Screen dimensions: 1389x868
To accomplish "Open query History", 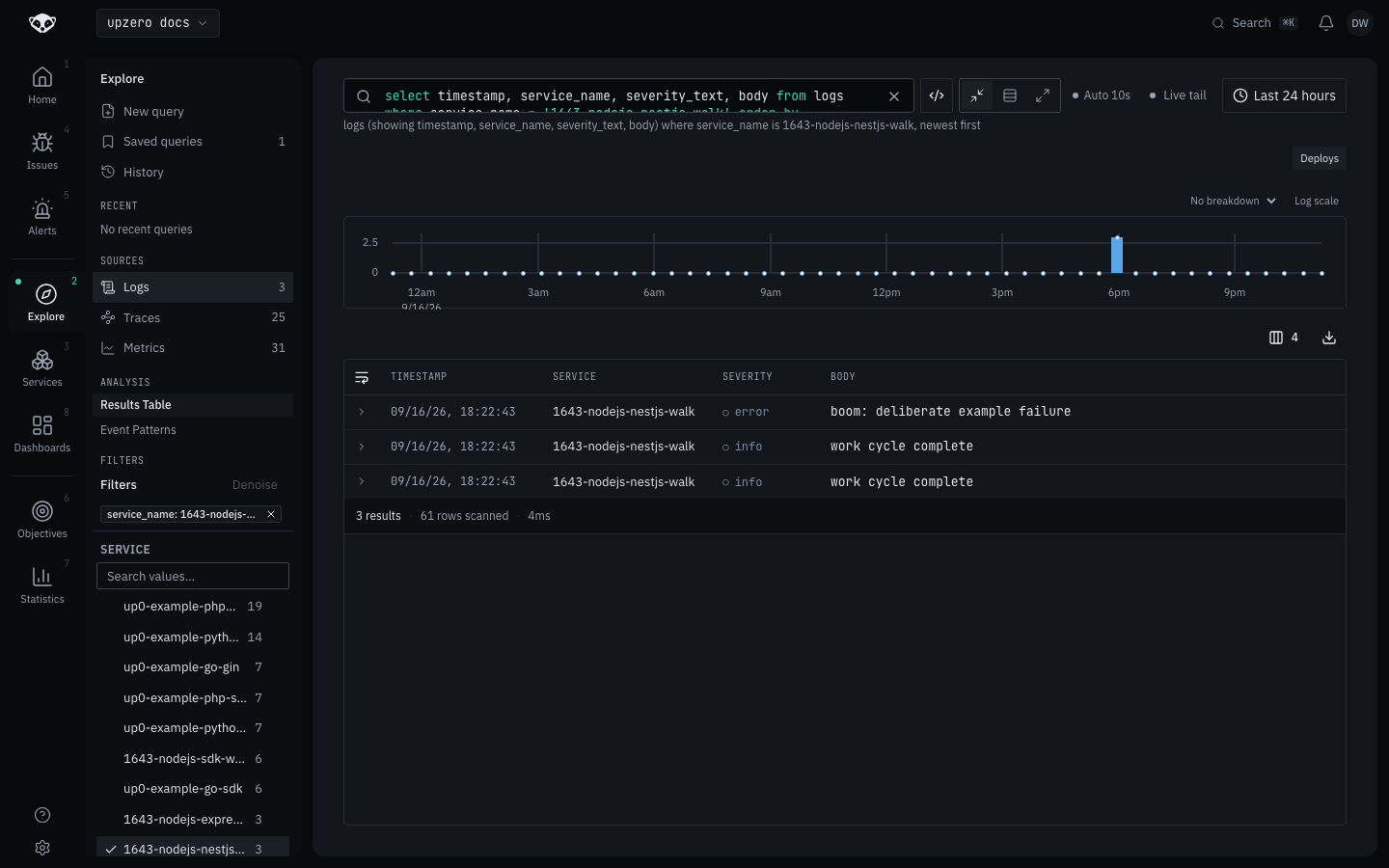I will [193, 173].
